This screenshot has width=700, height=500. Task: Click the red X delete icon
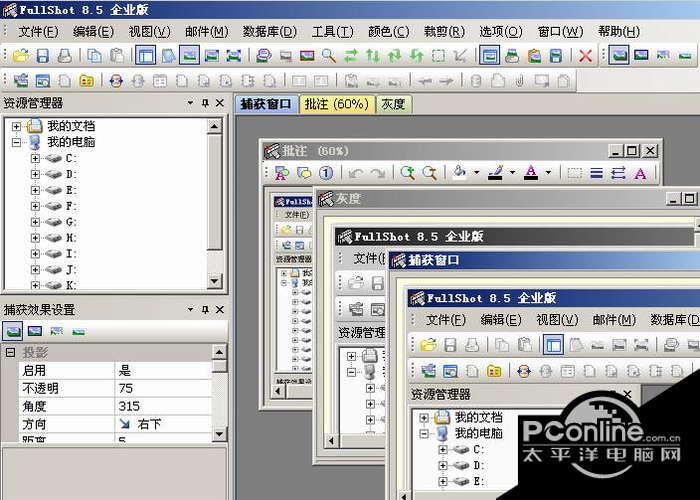coord(585,55)
